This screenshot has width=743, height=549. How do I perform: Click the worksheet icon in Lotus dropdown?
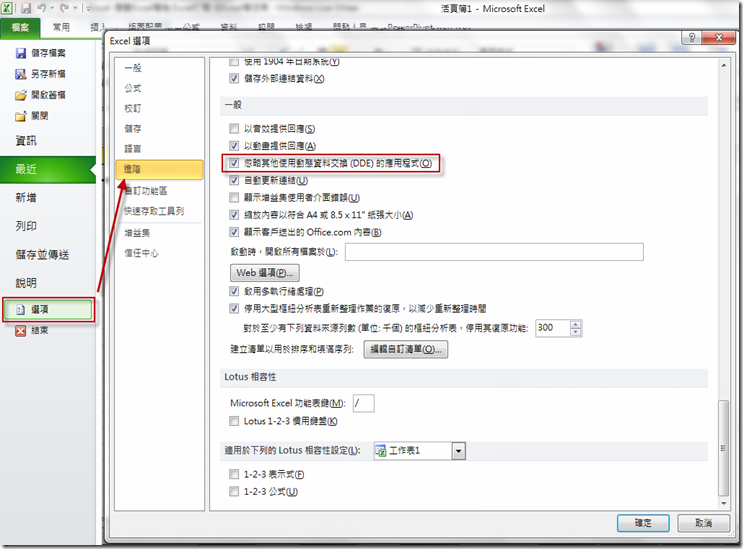(381, 451)
